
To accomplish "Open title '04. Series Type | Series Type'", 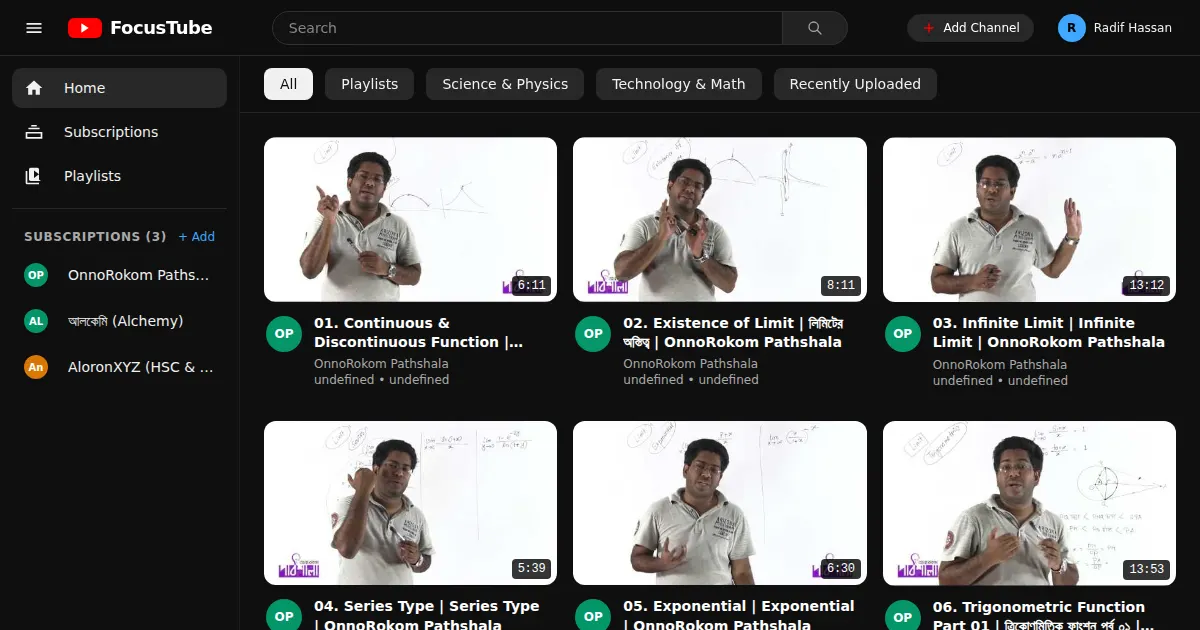I will click(427, 615).
